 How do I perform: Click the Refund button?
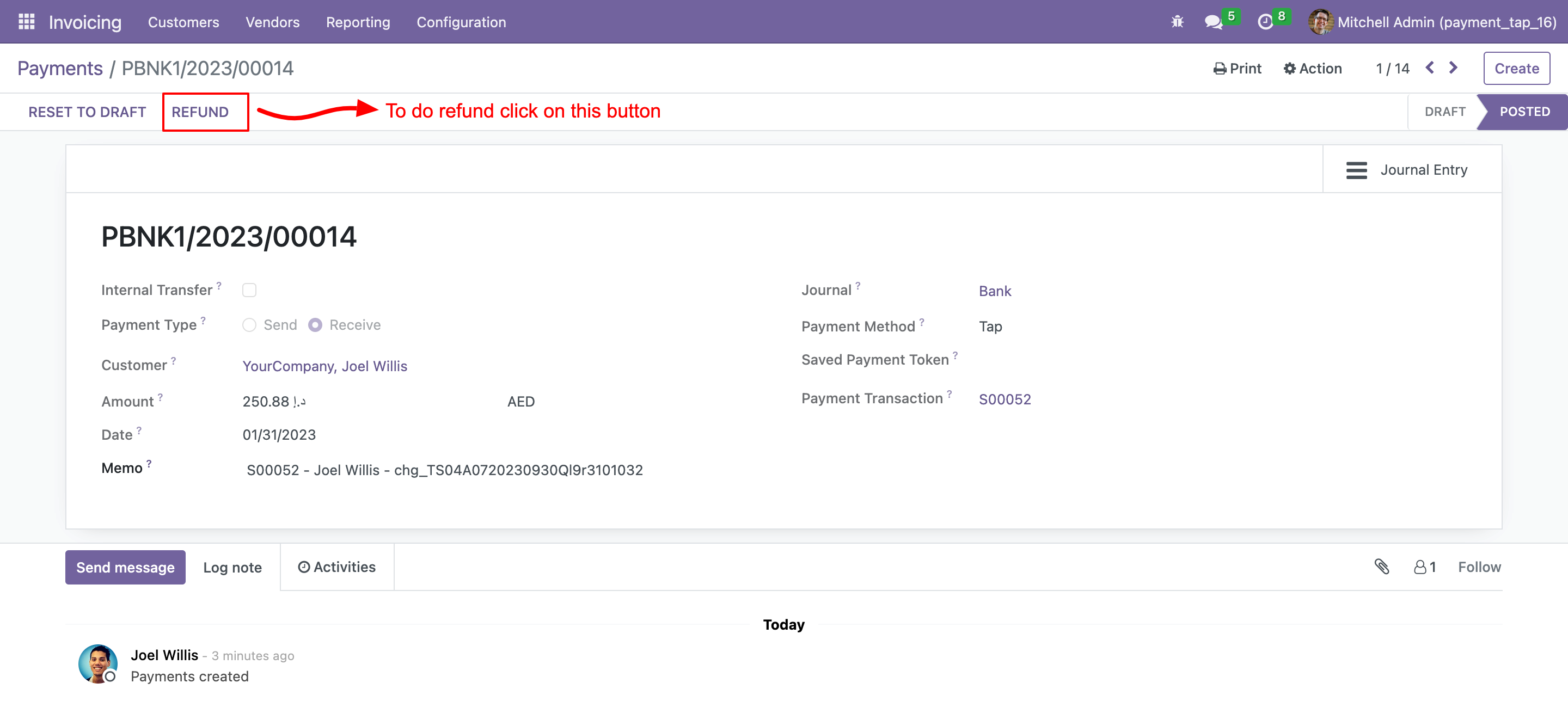point(200,112)
